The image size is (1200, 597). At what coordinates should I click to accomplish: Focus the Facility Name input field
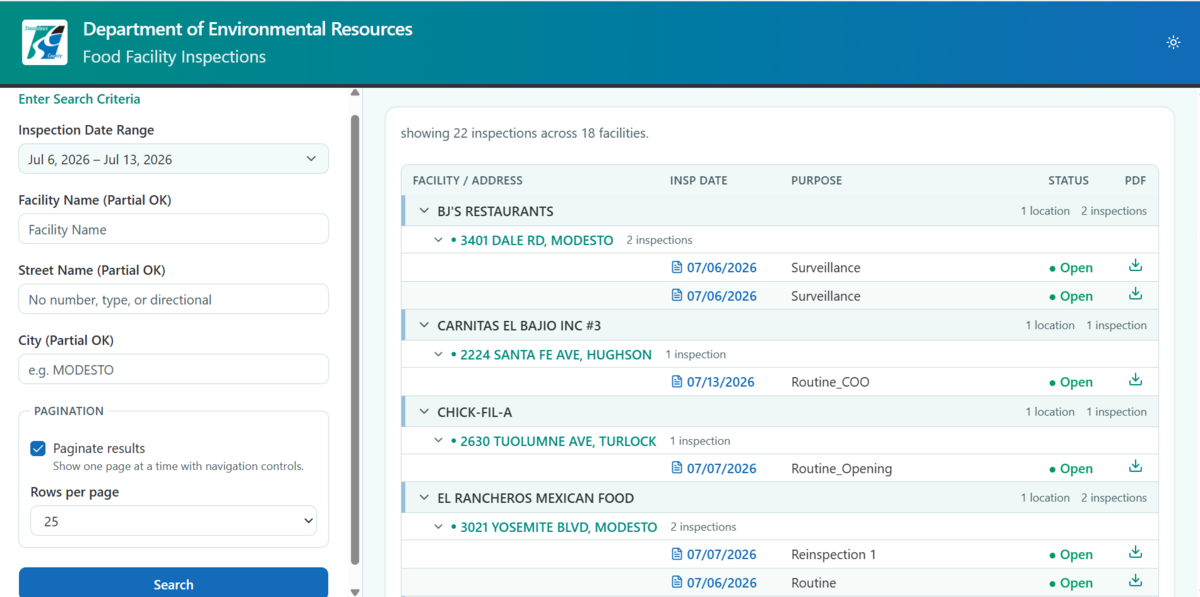[x=173, y=229]
